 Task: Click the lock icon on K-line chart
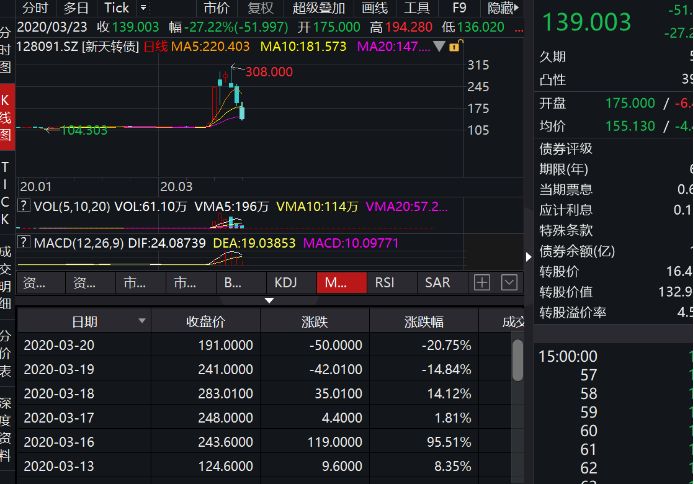click(455, 47)
